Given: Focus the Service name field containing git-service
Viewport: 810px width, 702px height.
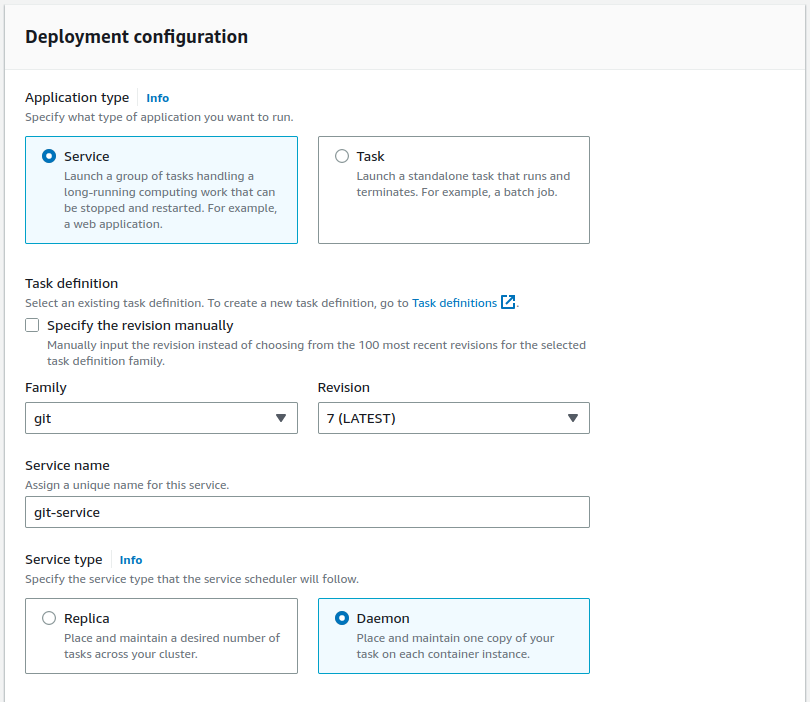Looking at the screenshot, I should pos(306,512).
